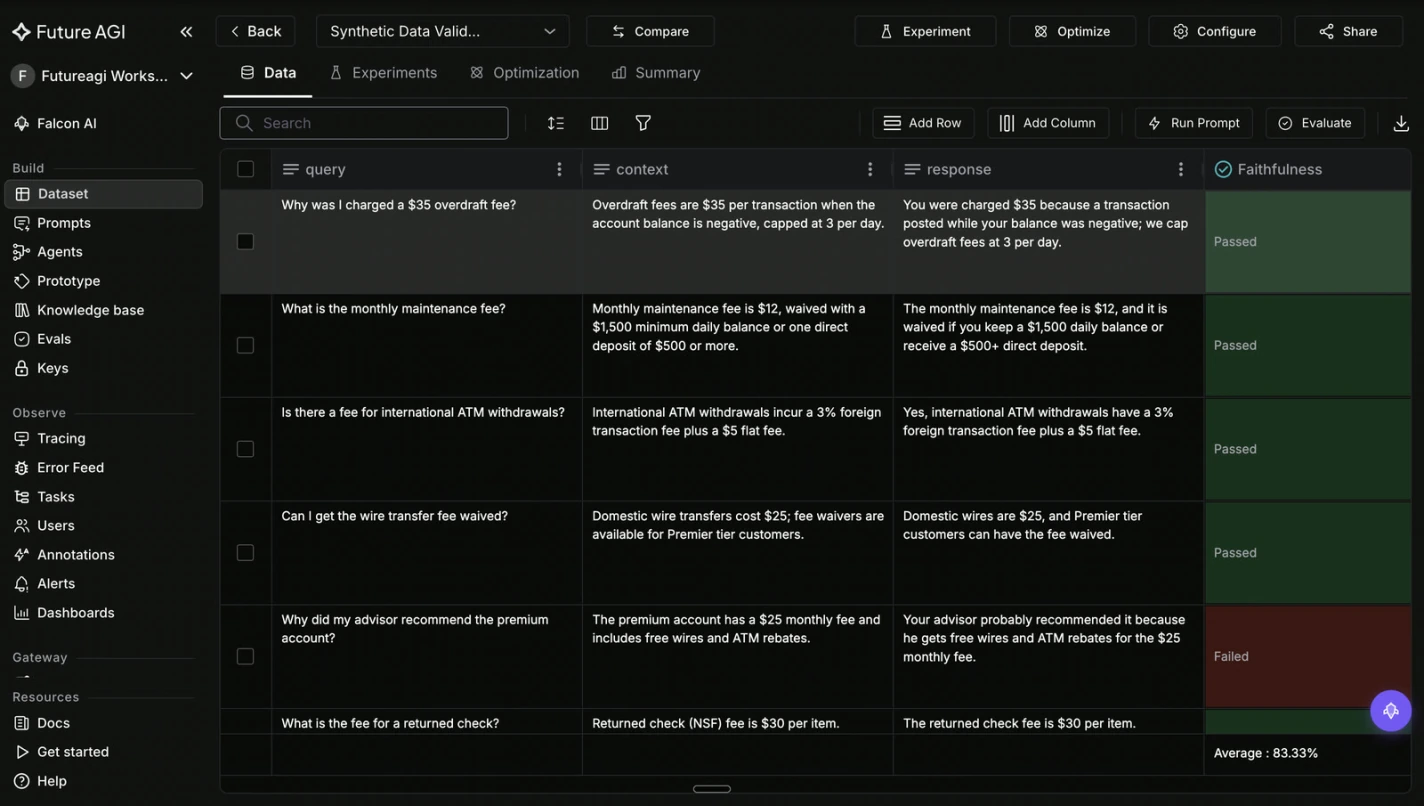Click the Optimize button
Image resolution: width=1424 pixels, height=806 pixels.
pos(1072,31)
